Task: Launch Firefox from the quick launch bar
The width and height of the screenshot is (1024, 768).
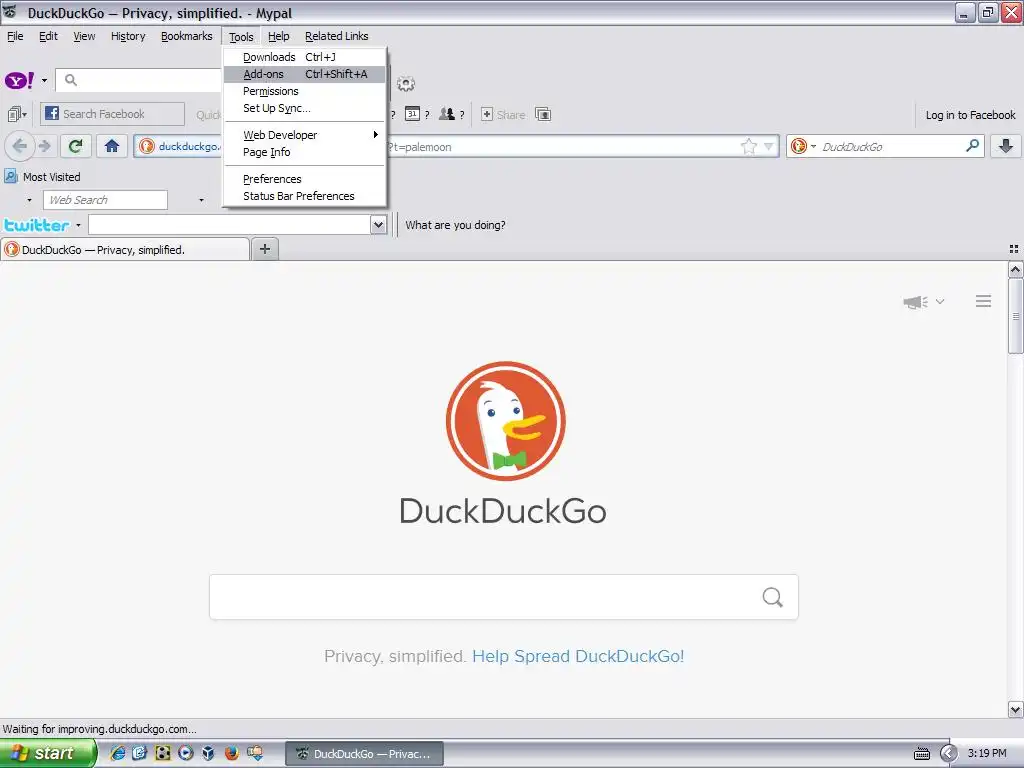Action: (x=231, y=753)
